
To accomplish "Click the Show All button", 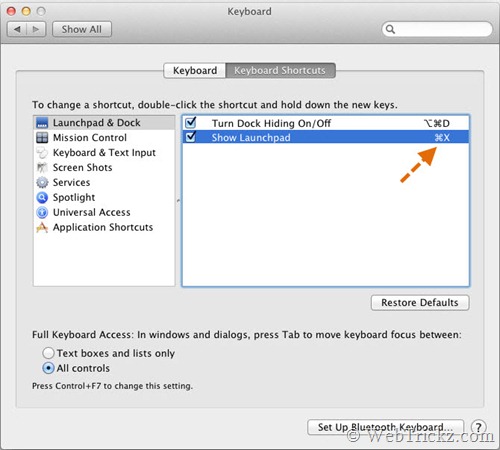I will click(82, 29).
